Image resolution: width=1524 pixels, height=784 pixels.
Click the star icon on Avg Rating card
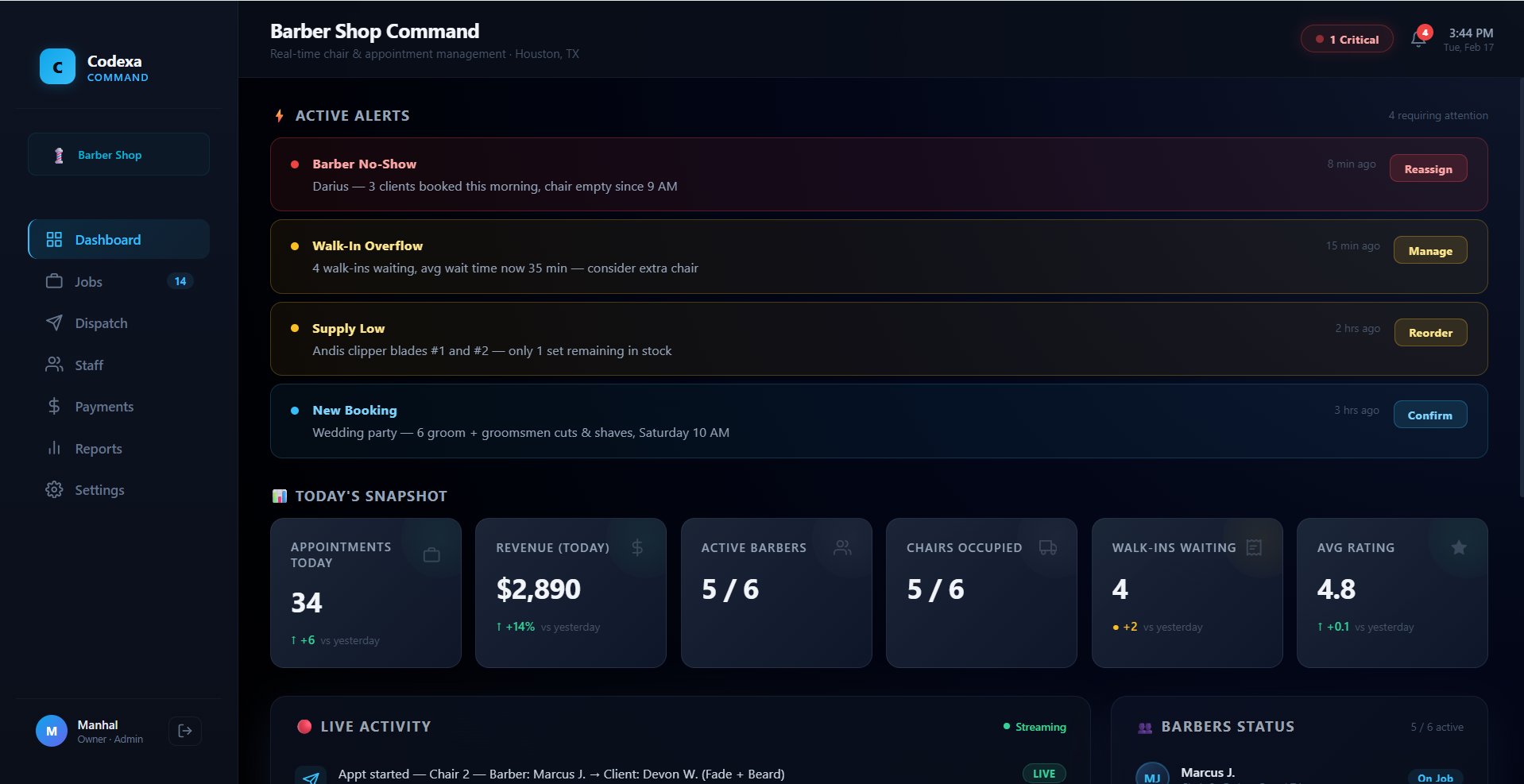coord(1459,547)
